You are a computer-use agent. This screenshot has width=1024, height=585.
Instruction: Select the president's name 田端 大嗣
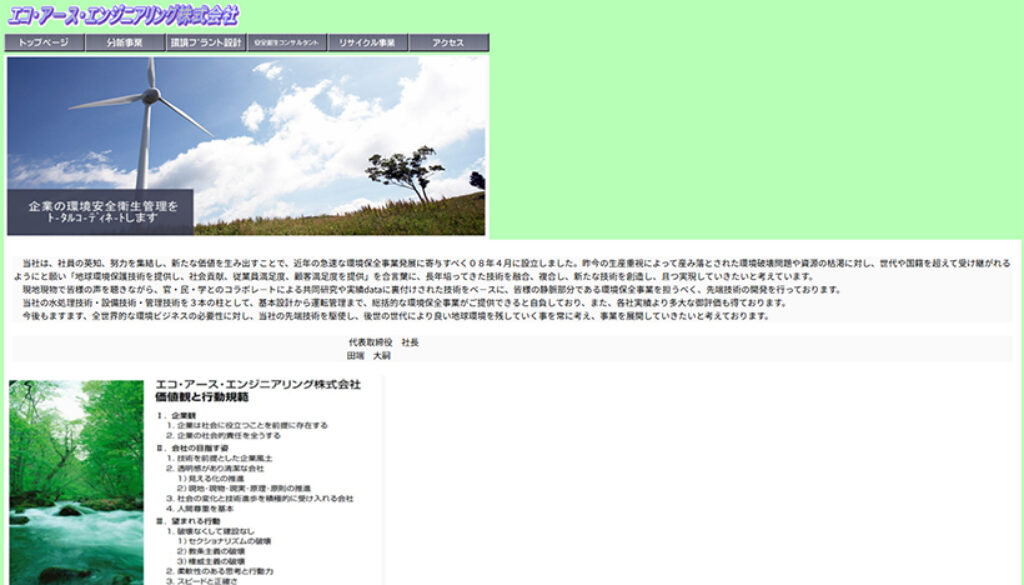[368, 355]
